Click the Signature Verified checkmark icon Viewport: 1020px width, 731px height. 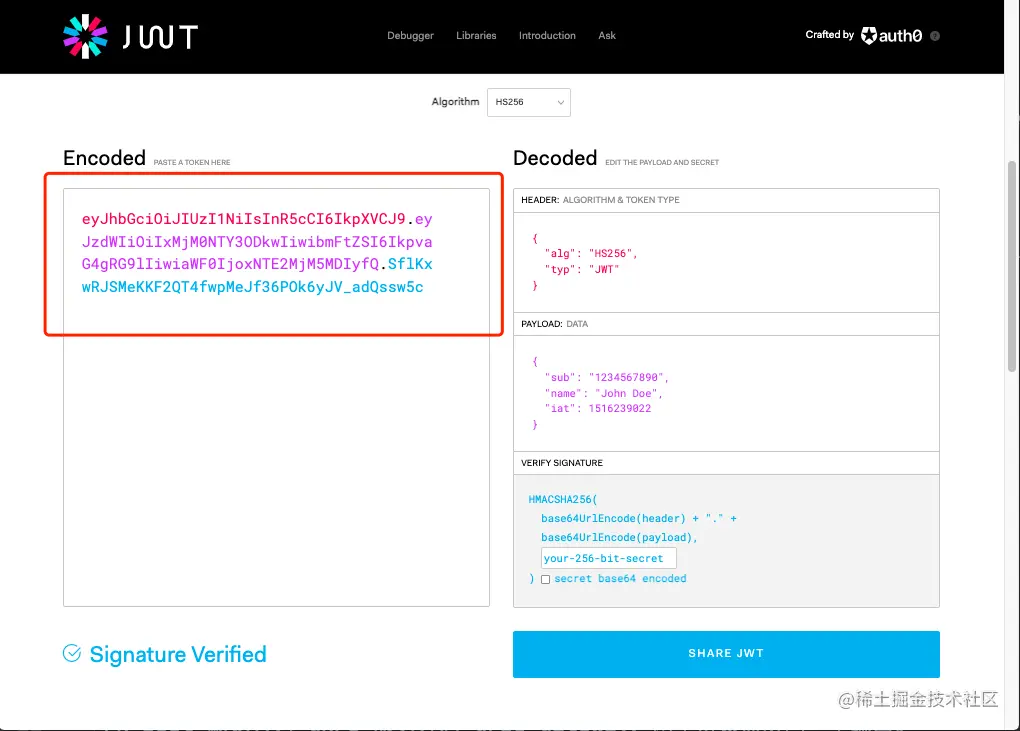pos(71,652)
